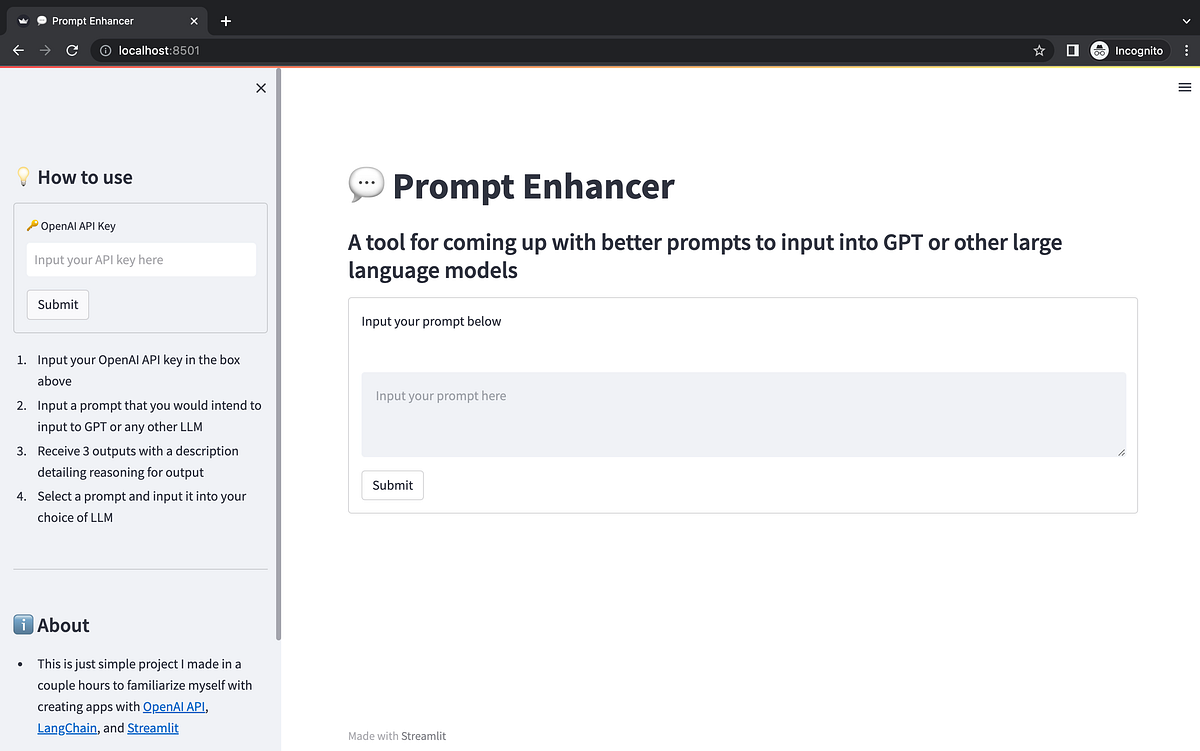
Task: Open a new browser tab
Action: click(226, 20)
